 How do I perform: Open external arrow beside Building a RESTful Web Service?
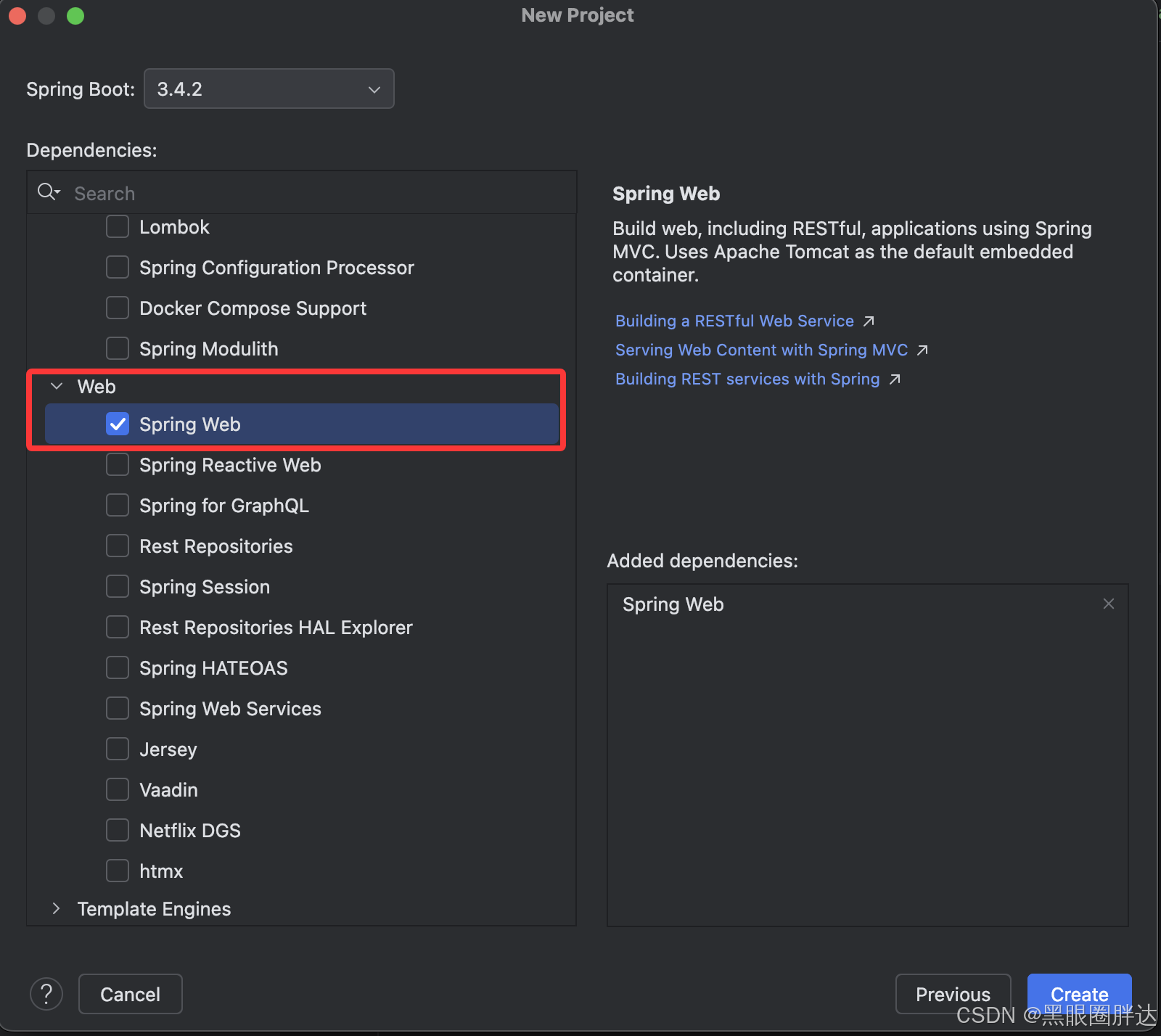tap(869, 321)
